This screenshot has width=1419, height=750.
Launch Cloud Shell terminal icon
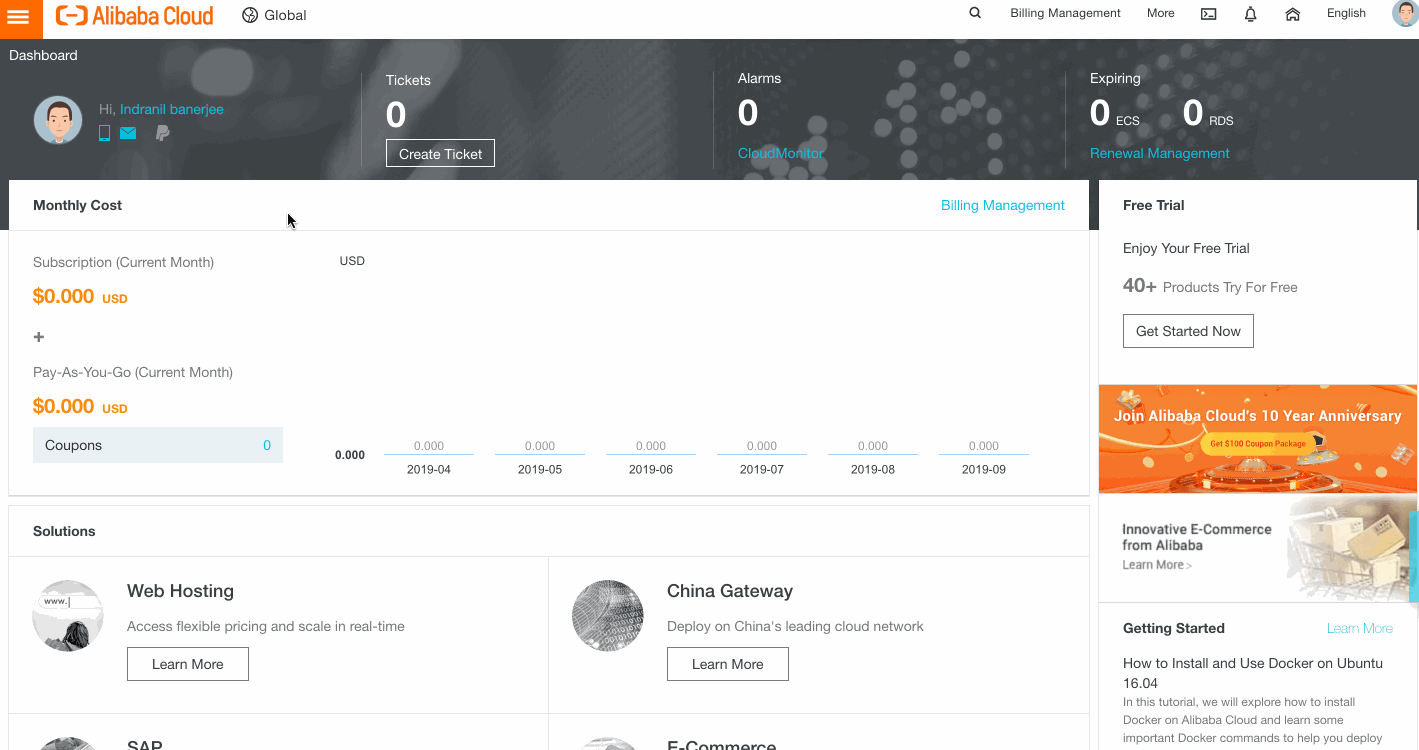(1208, 14)
